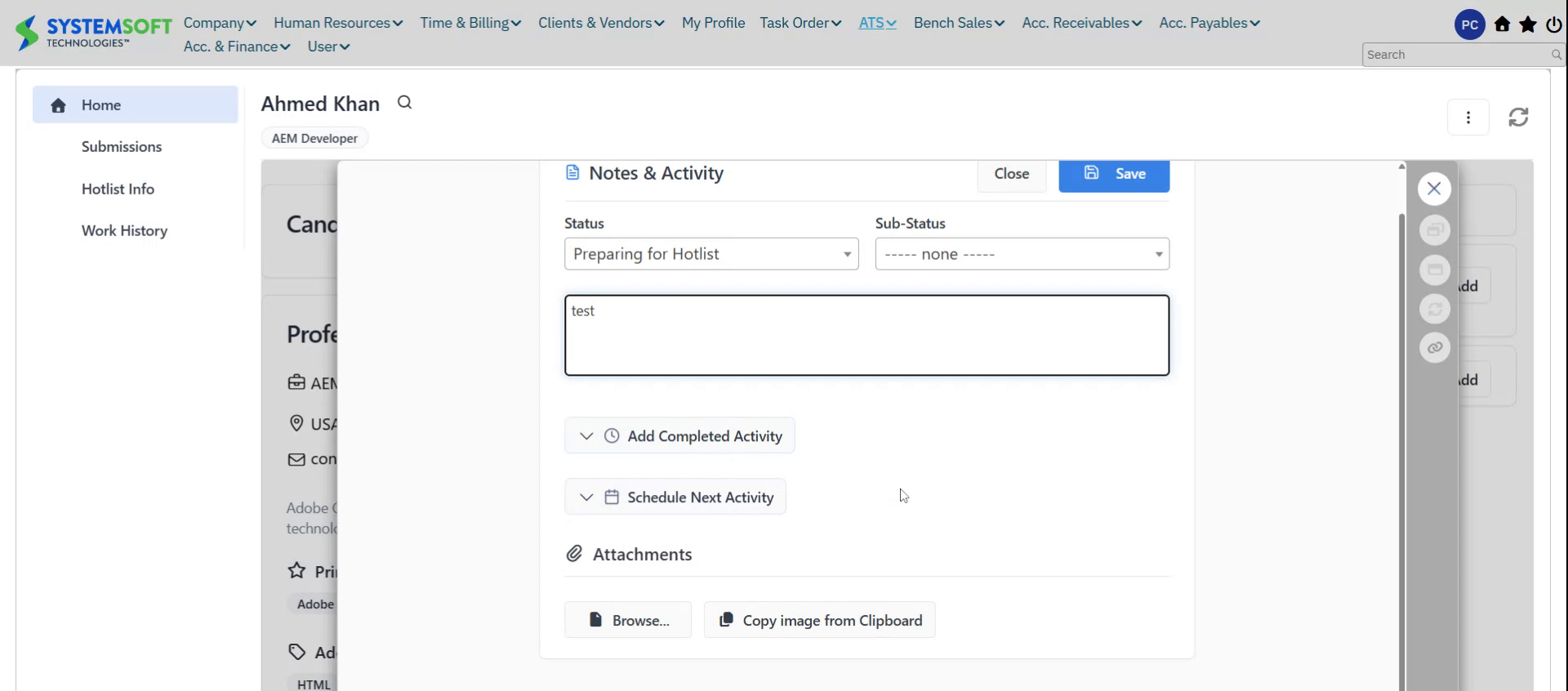Click the refresh icon beside candidate header
1568x691 pixels.
click(x=1518, y=118)
